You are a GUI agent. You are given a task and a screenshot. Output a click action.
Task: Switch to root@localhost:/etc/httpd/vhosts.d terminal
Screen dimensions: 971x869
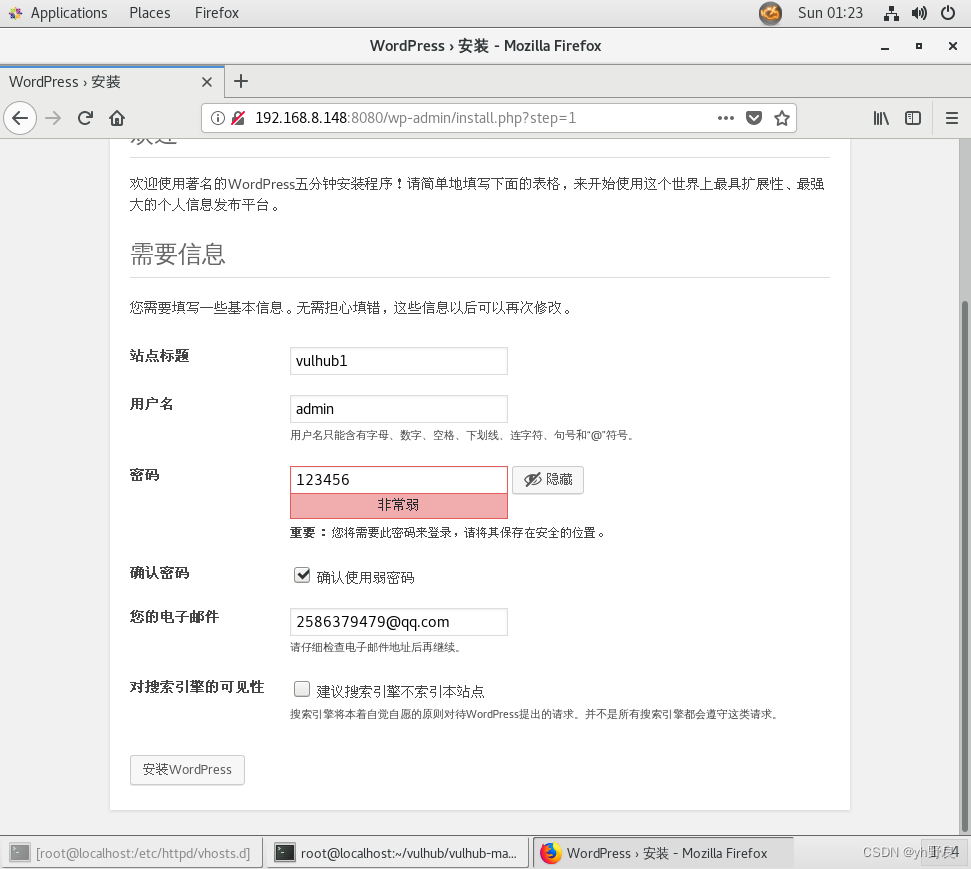click(x=131, y=853)
